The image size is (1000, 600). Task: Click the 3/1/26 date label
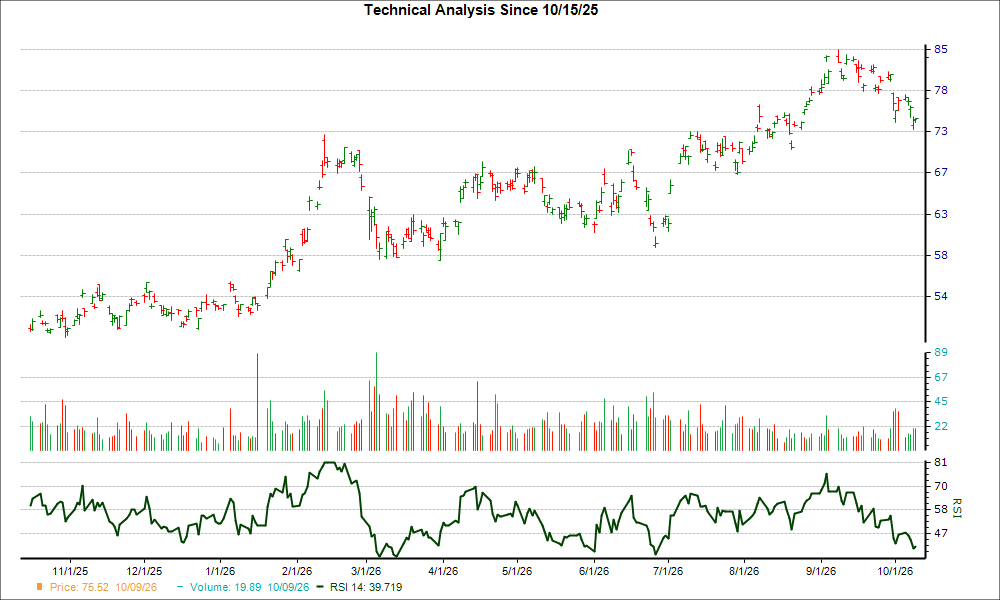tap(366, 571)
